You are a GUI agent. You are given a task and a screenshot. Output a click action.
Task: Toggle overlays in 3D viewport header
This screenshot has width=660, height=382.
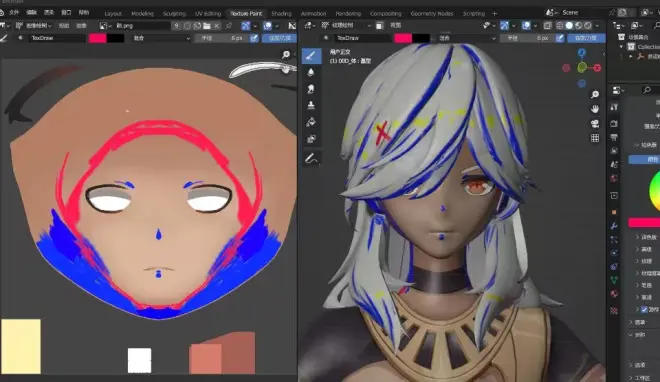coord(526,26)
